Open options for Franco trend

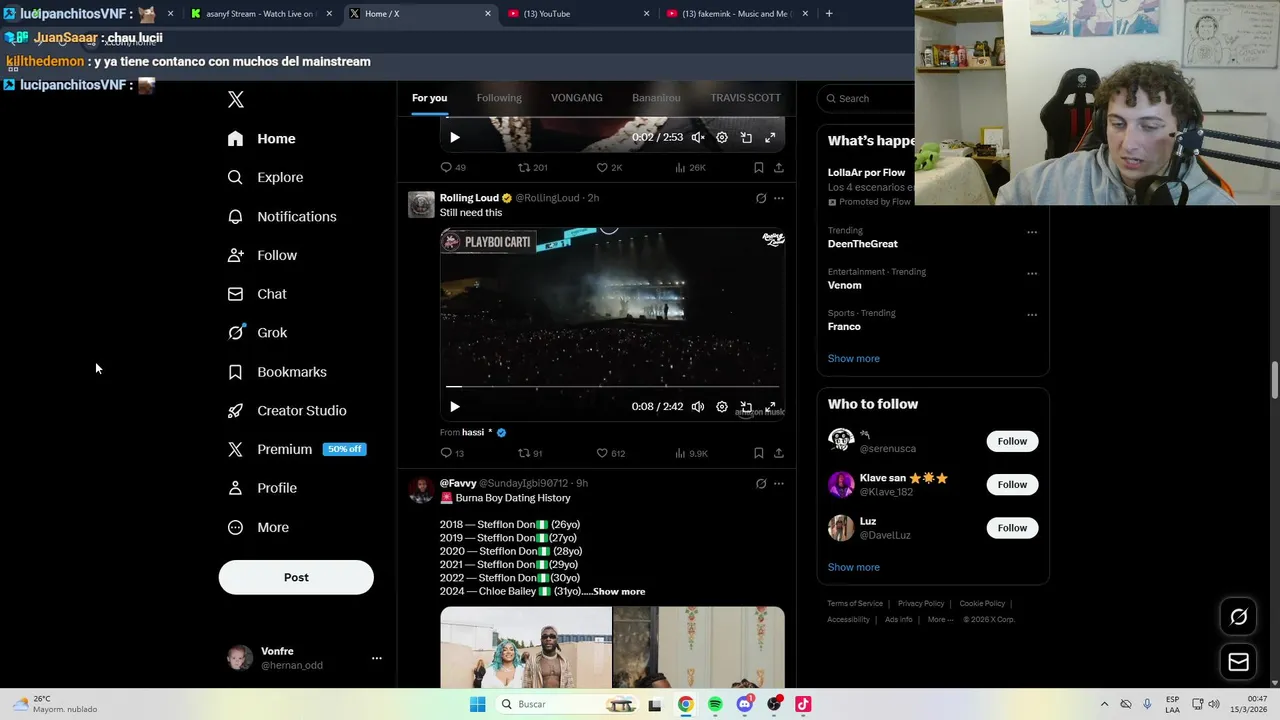click(x=1032, y=315)
